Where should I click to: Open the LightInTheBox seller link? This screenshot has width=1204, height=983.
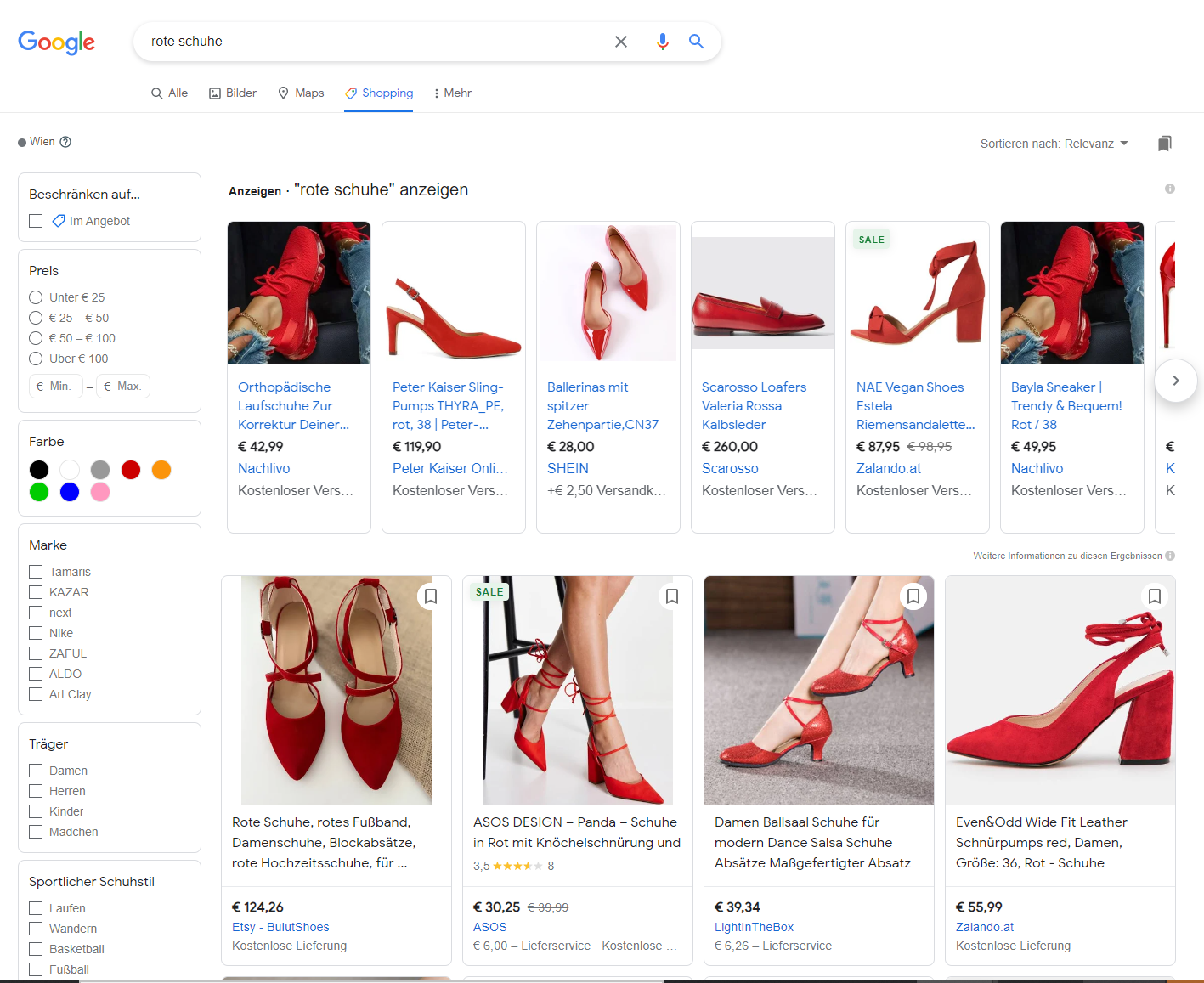coord(754,927)
